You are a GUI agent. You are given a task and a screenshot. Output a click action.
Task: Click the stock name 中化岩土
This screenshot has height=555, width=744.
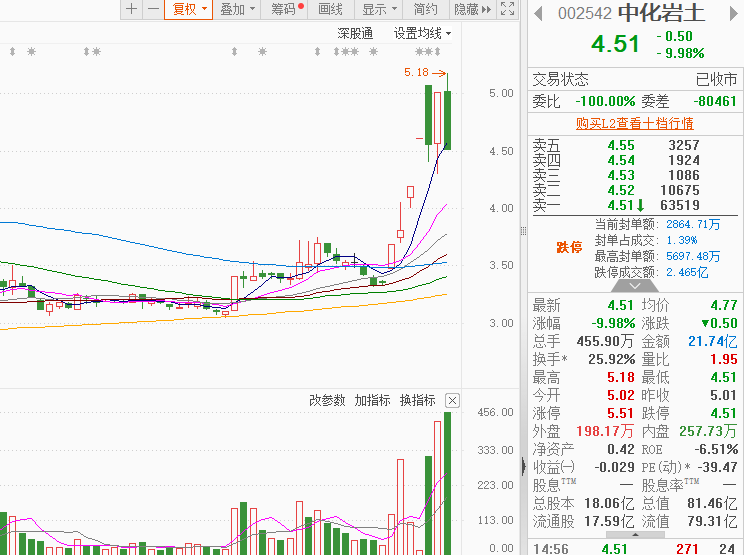click(x=661, y=13)
